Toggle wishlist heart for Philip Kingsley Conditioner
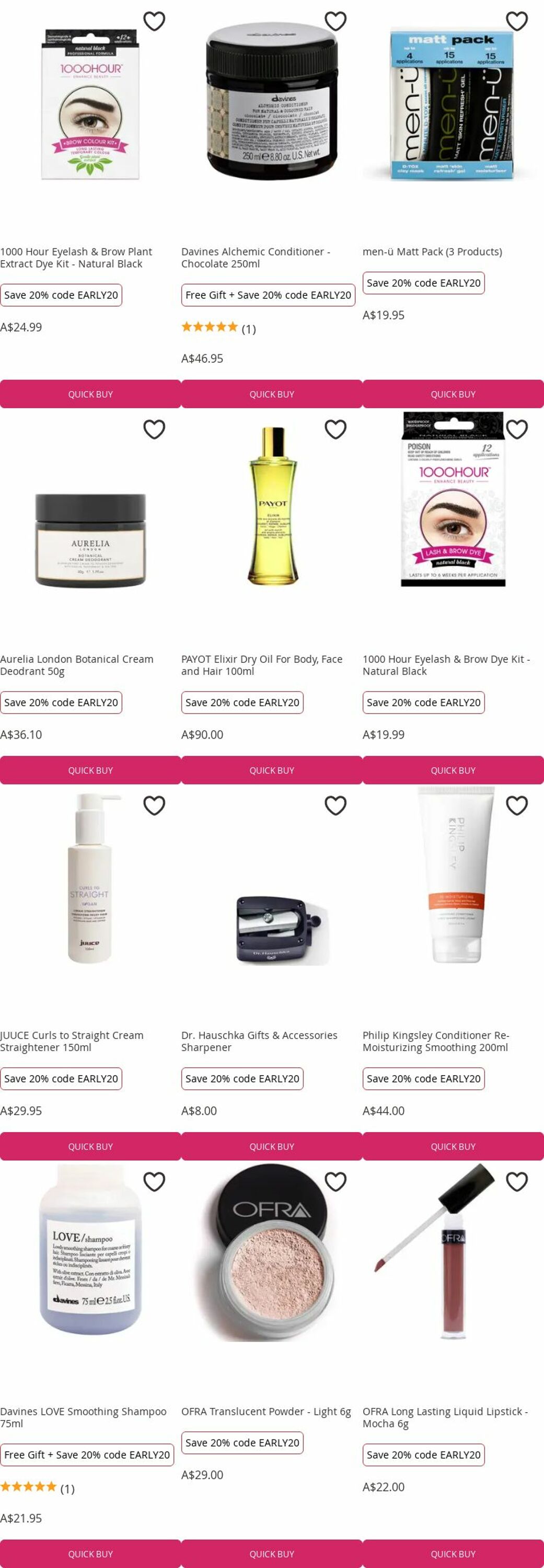This screenshot has height=1568, width=544. [517, 805]
